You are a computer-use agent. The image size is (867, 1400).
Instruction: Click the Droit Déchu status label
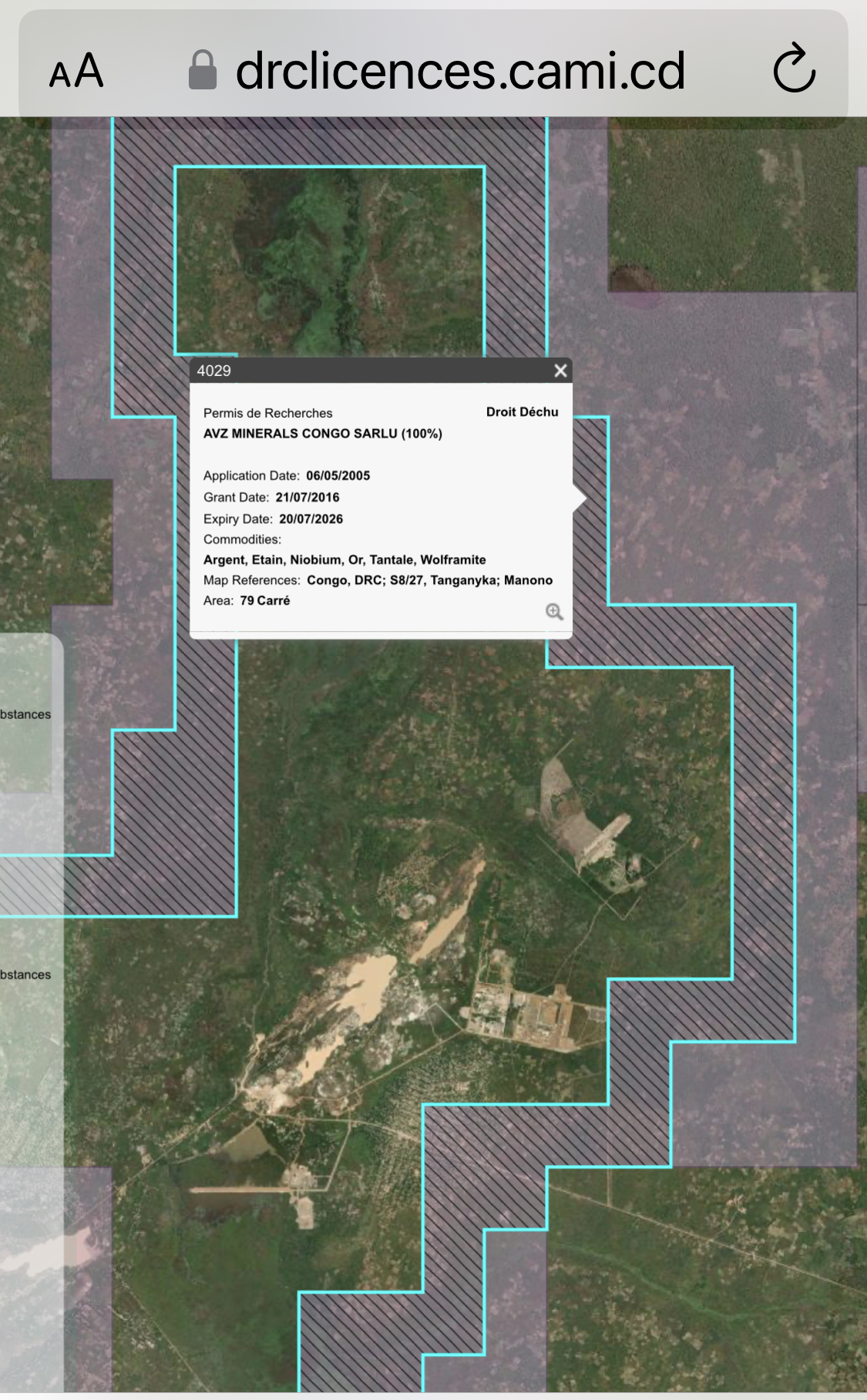coord(522,412)
